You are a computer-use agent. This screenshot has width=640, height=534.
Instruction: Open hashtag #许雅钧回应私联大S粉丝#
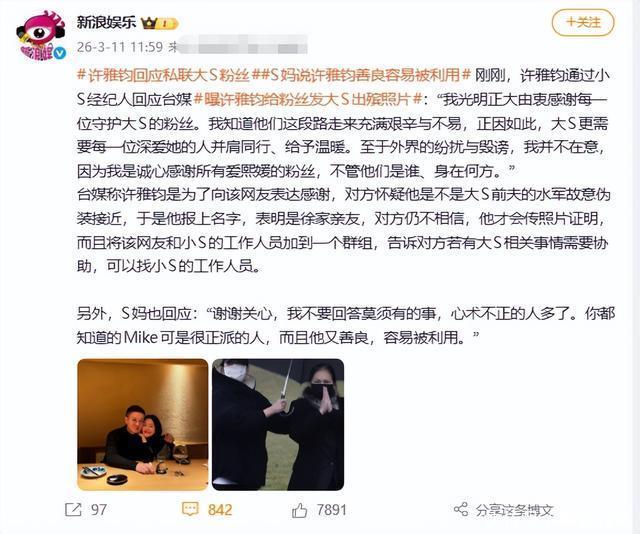164,75
